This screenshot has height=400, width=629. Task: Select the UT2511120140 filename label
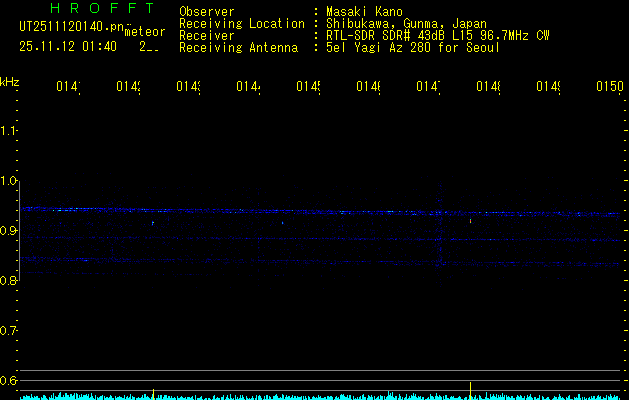pyautogui.click(x=70, y=27)
